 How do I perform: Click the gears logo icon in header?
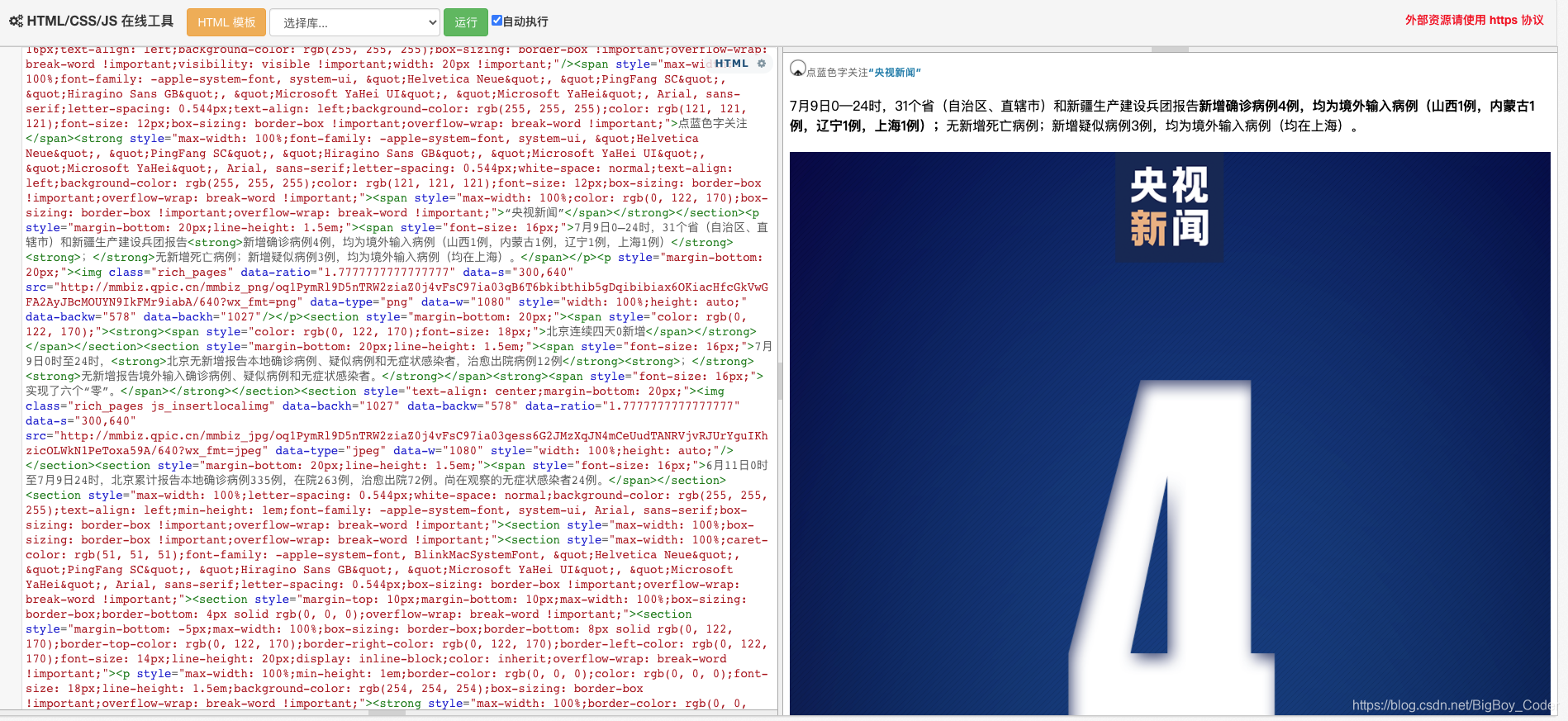point(16,21)
